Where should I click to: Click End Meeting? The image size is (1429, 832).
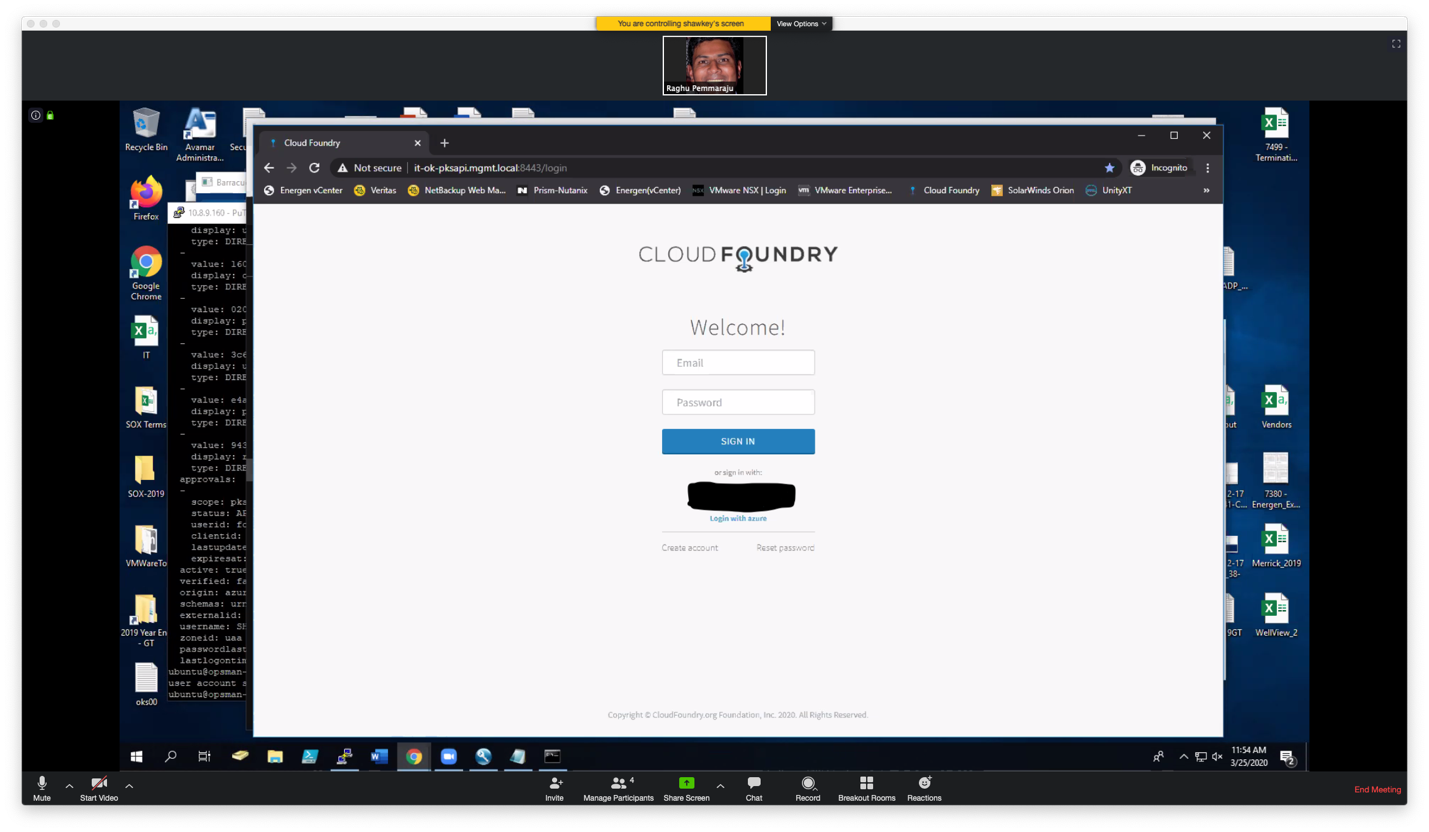click(1378, 790)
